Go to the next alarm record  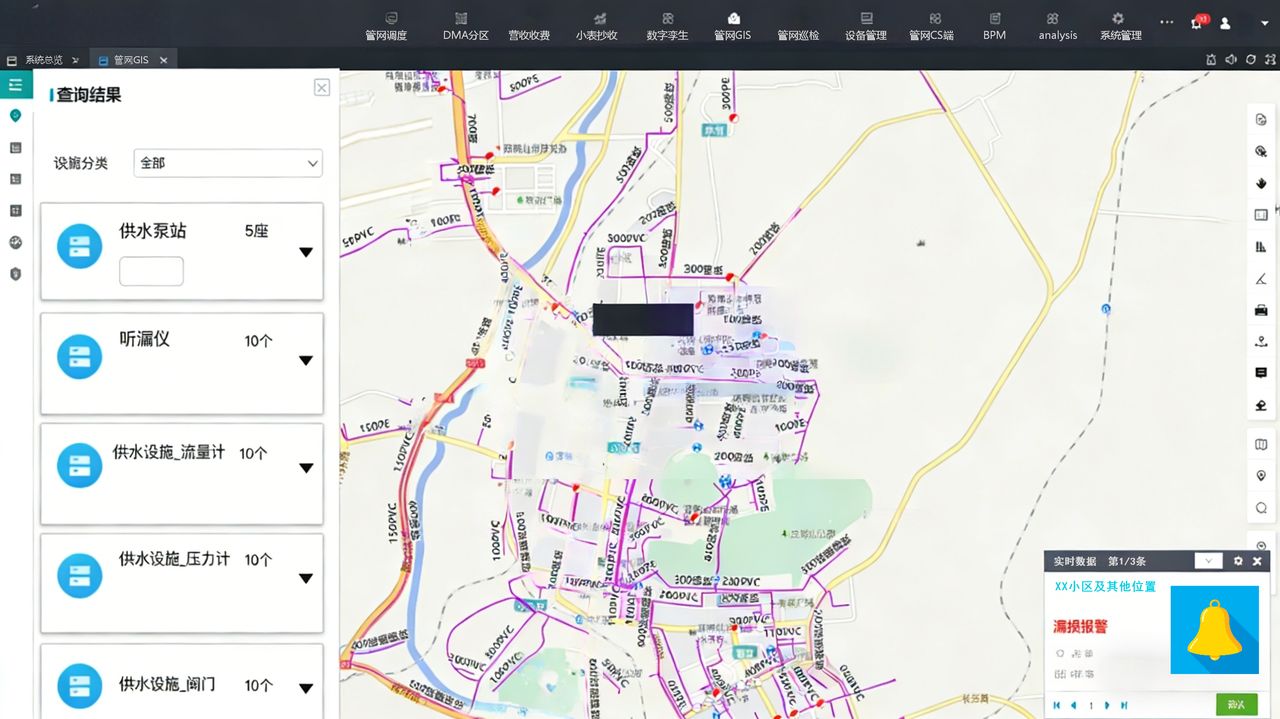pos(1107,706)
